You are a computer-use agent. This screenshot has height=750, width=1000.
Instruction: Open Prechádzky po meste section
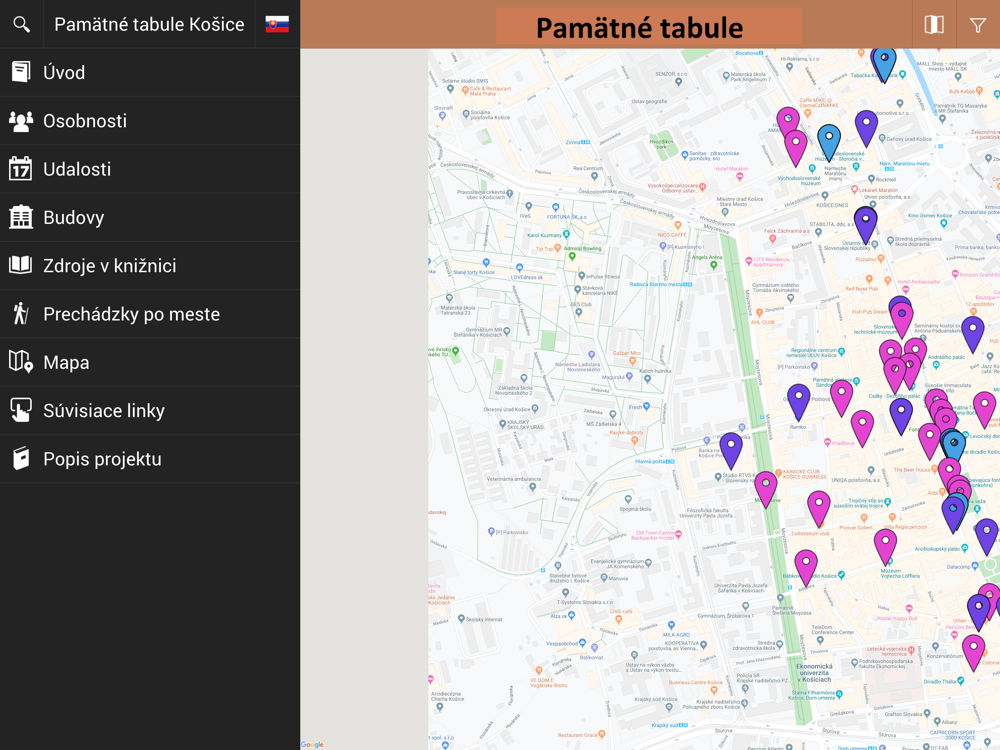coord(150,314)
